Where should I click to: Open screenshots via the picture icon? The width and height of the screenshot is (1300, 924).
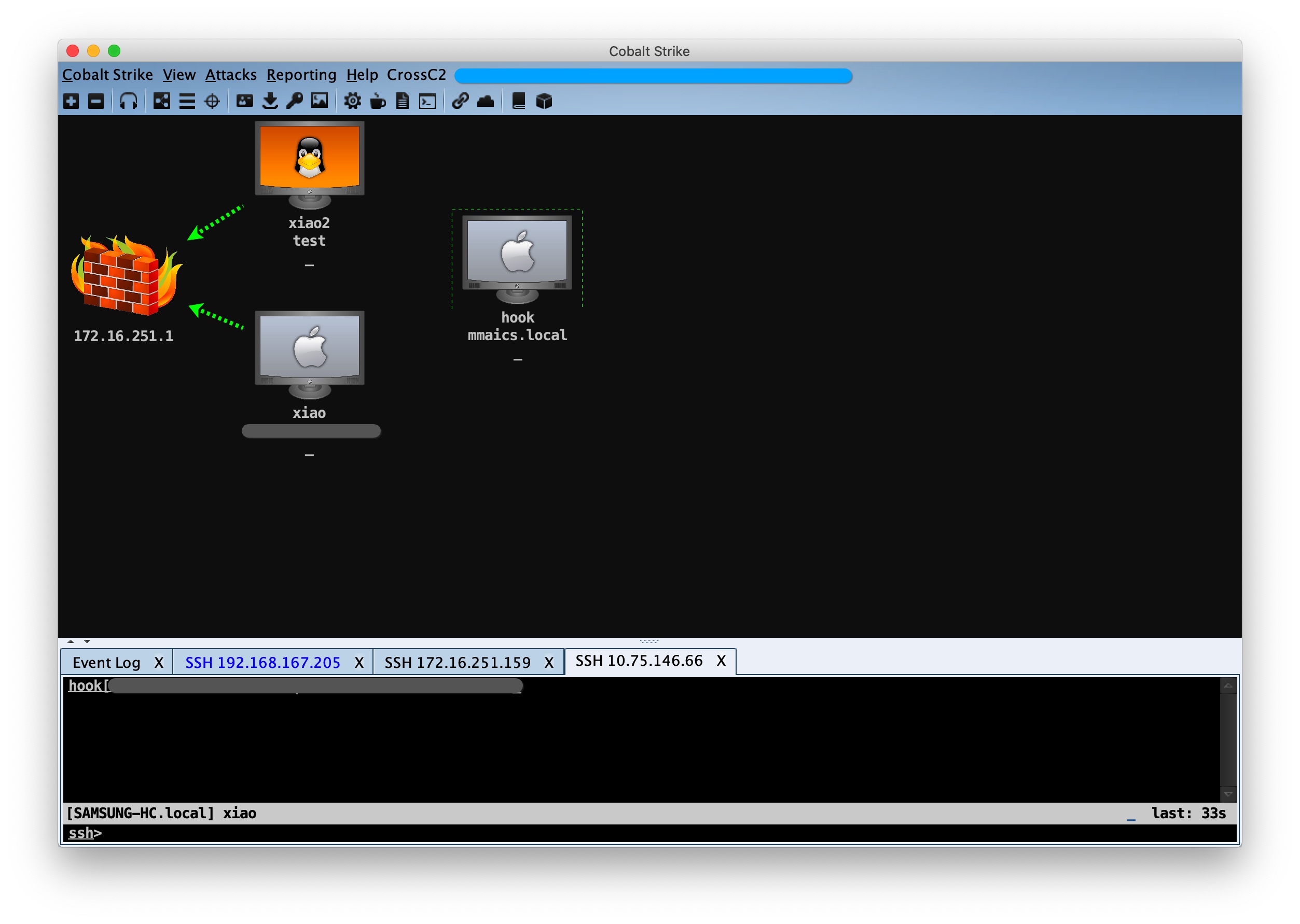coord(320,101)
